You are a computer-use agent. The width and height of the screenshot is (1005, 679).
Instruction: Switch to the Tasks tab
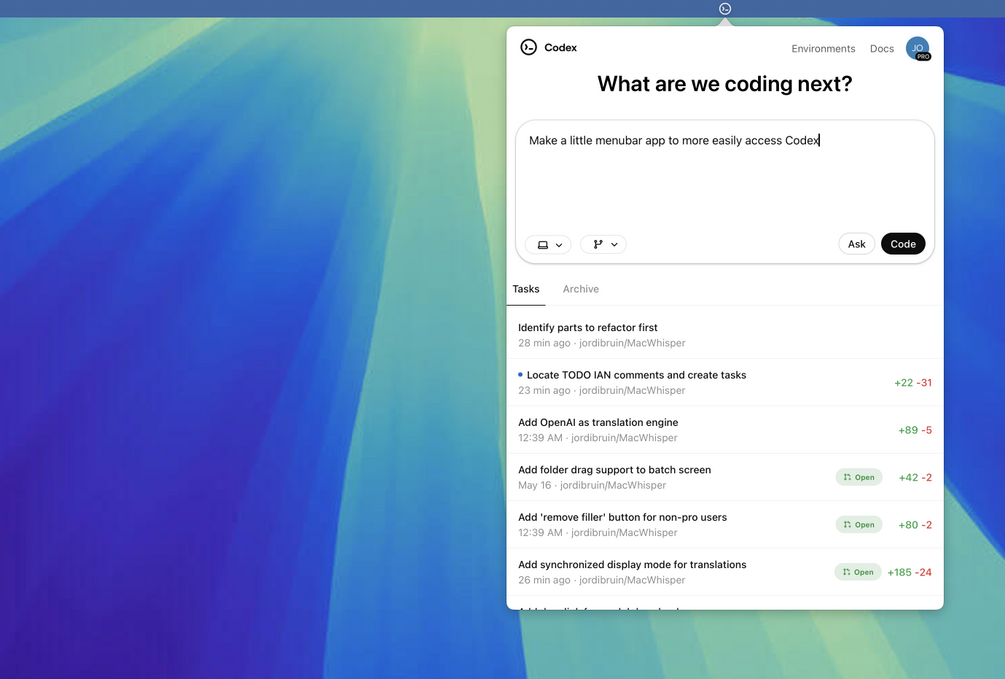[526, 289]
